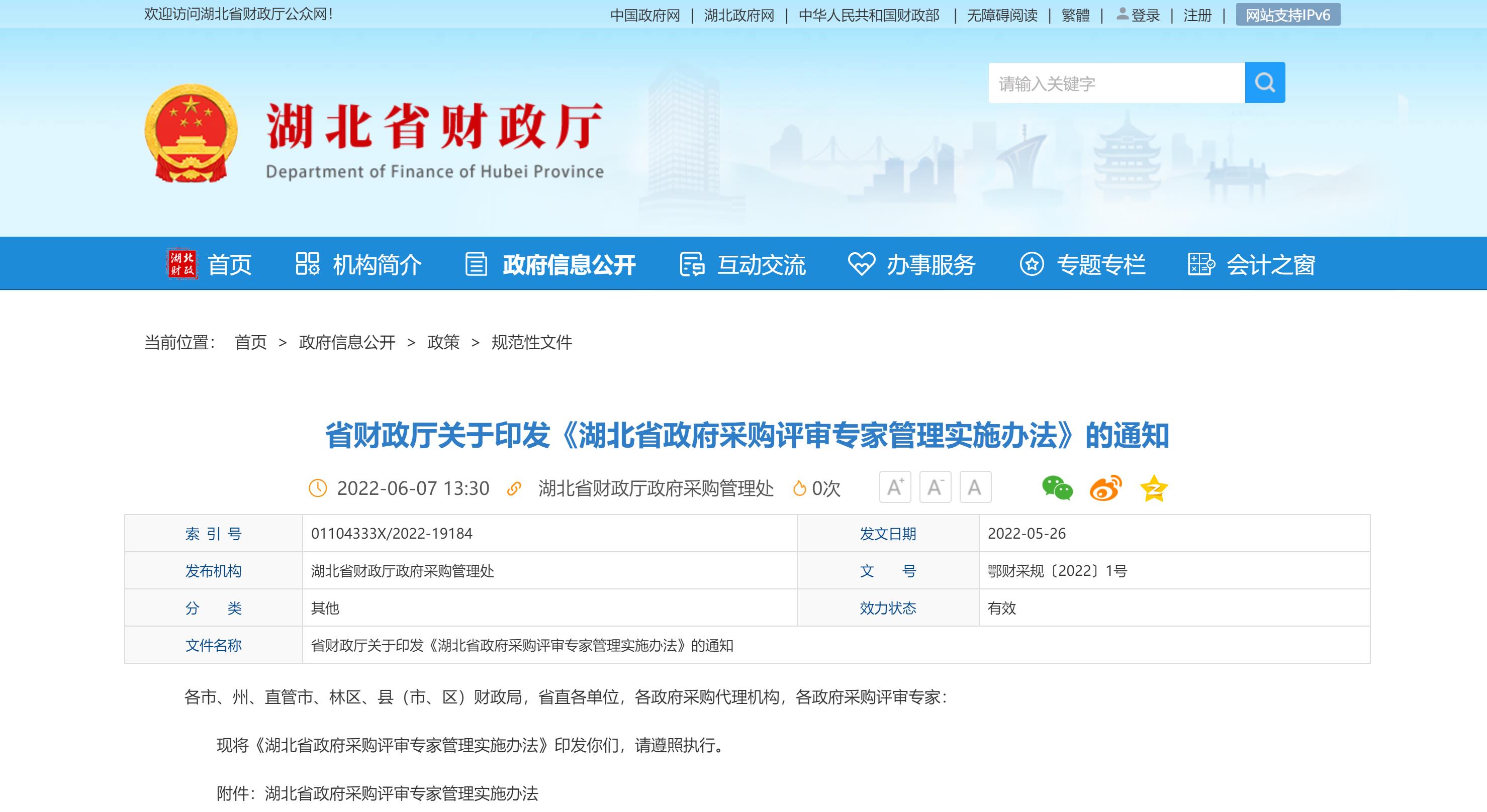
Task: Increase font size with A+ button
Action: 895,488
